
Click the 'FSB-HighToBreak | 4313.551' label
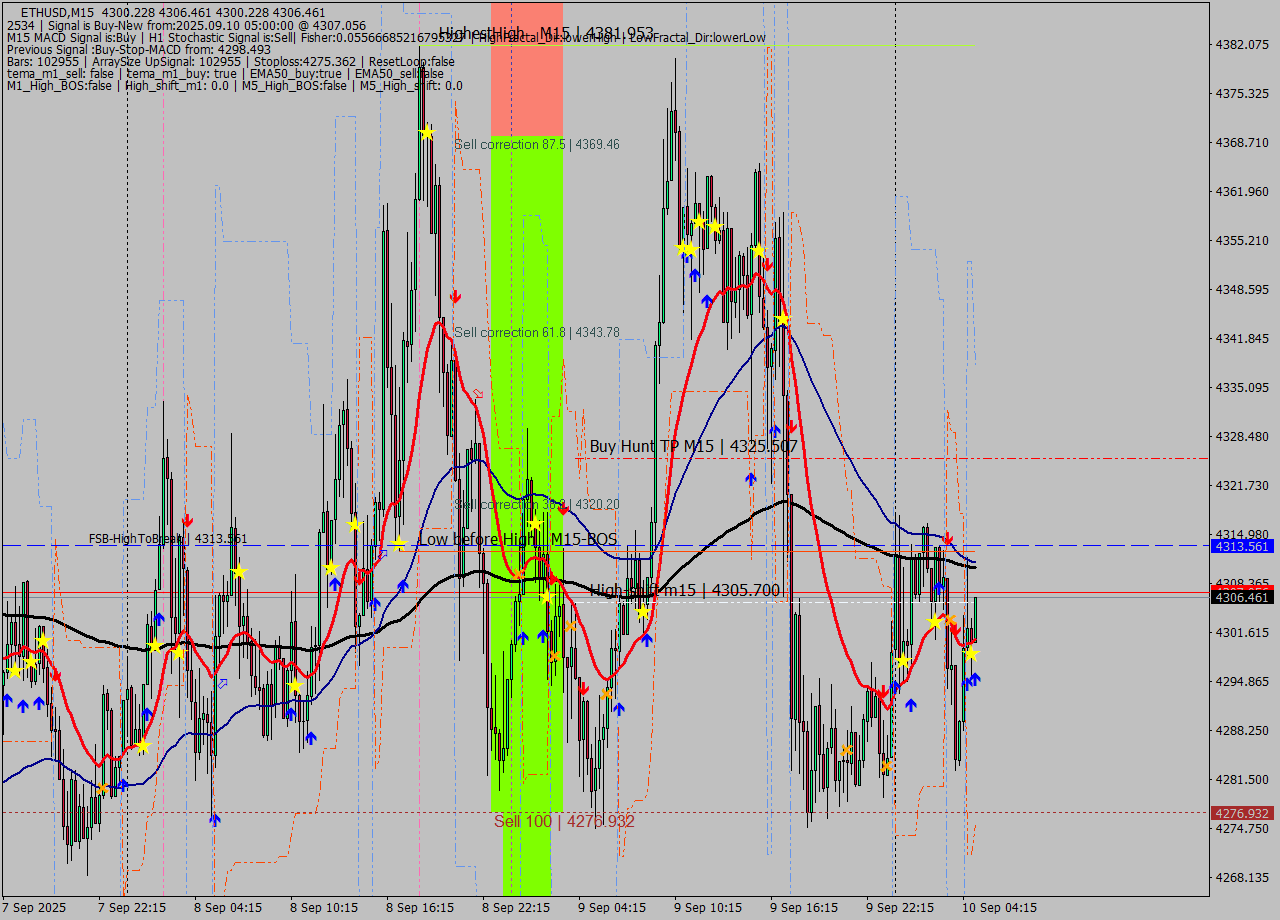(168, 538)
